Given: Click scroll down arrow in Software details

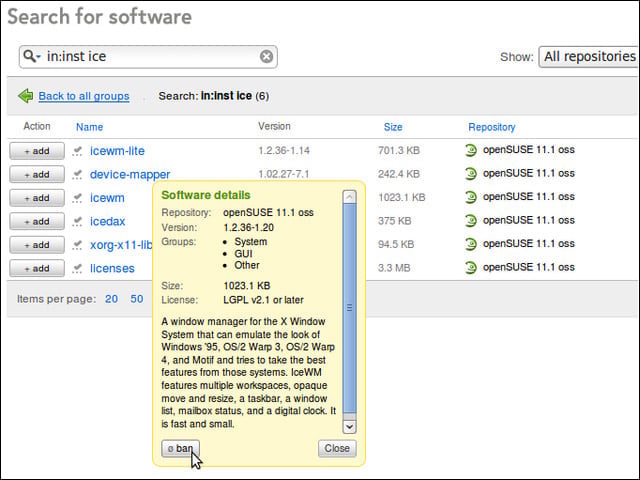Looking at the screenshot, I should [349, 427].
